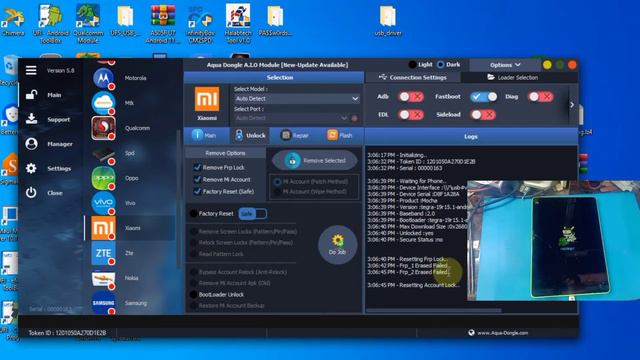This screenshot has width=640, height=360.
Task: Select the ZTE brand icon
Action: [x=103, y=253]
